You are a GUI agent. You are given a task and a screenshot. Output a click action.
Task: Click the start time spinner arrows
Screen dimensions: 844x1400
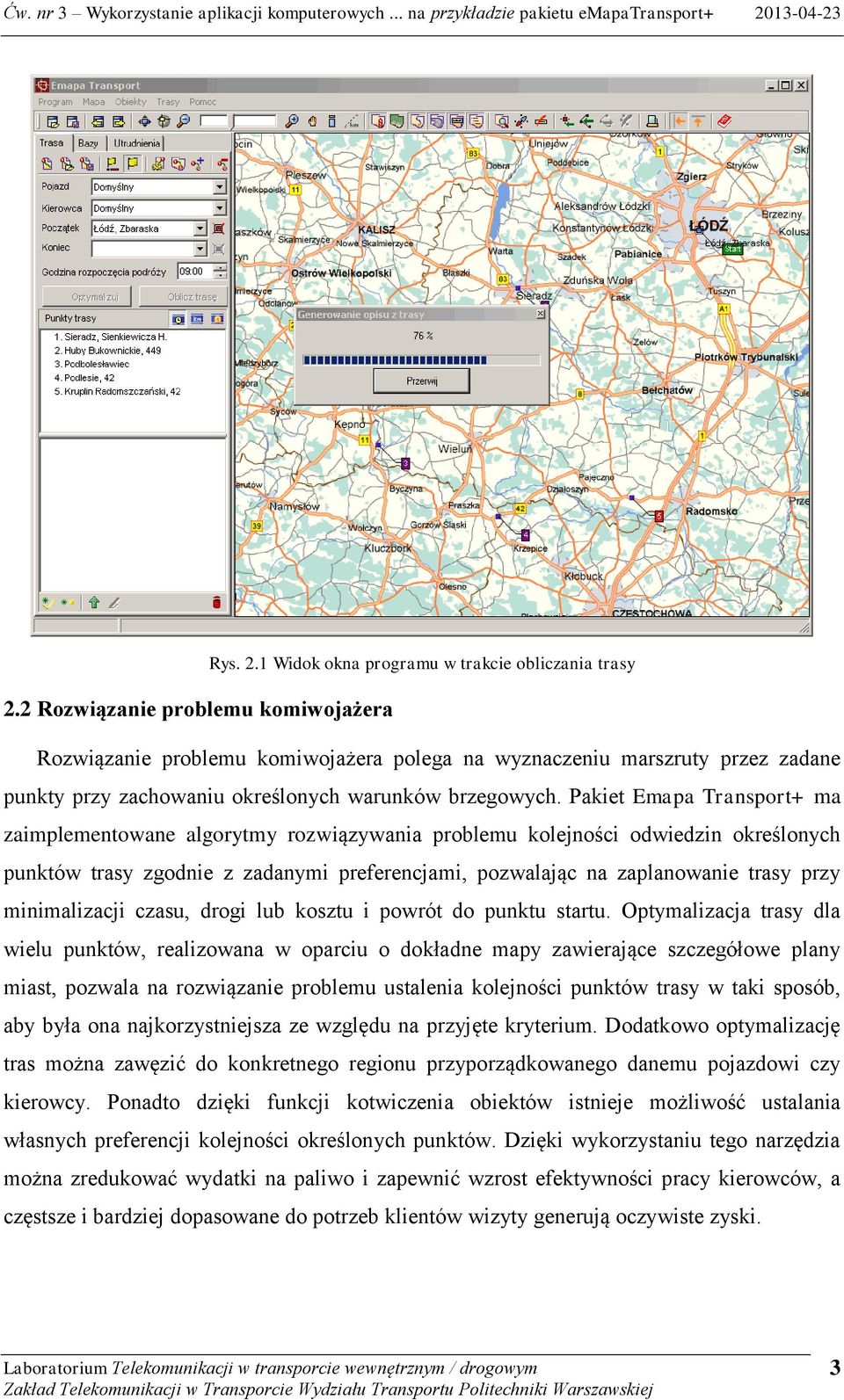(221, 272)
